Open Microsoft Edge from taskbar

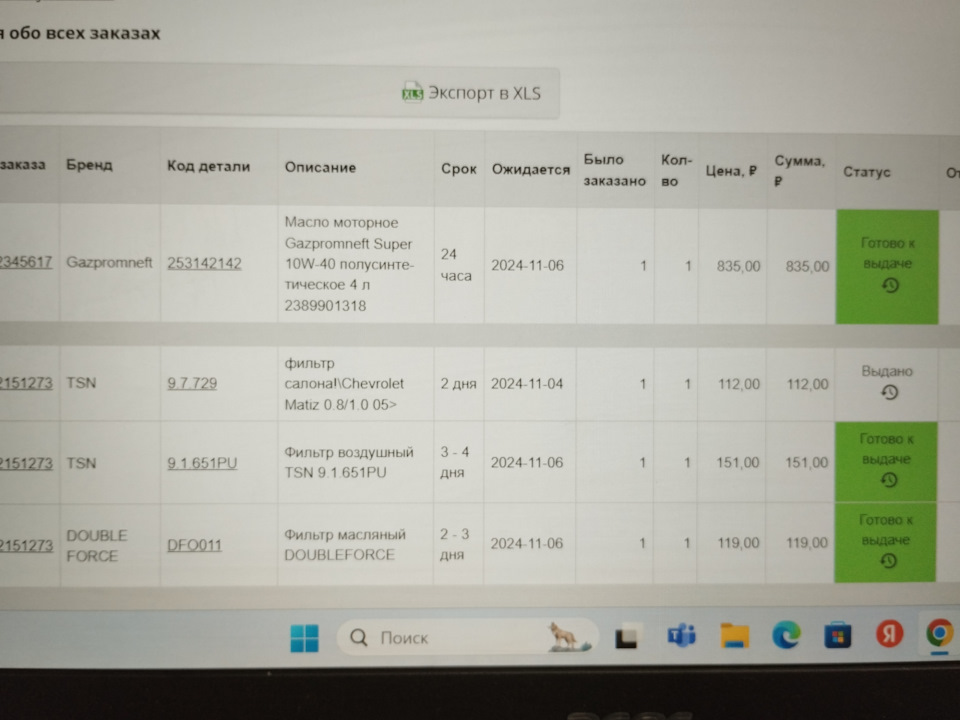pyautogui.click(x=786, y=635)
